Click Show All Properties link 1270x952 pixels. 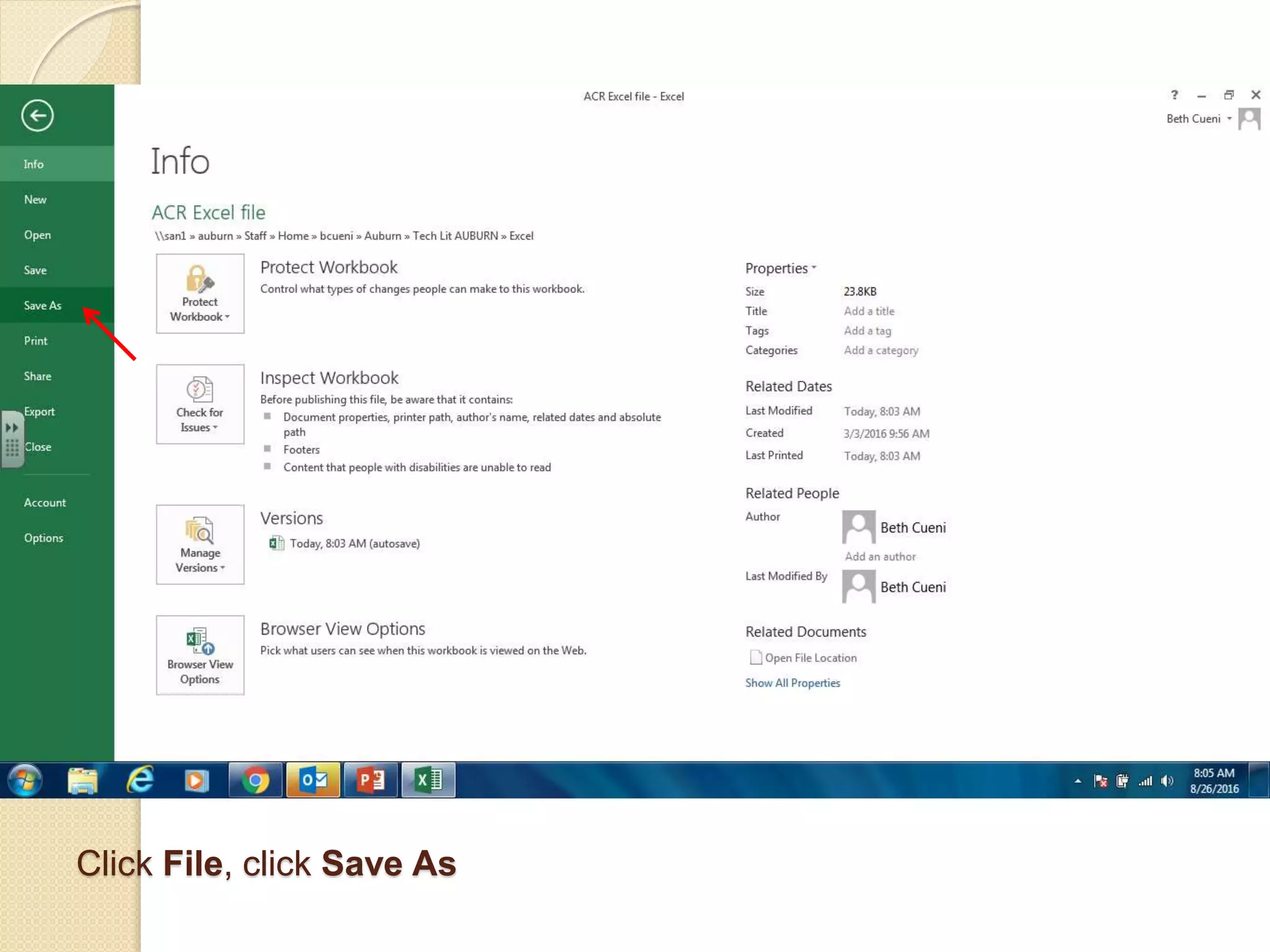[793, 682]
